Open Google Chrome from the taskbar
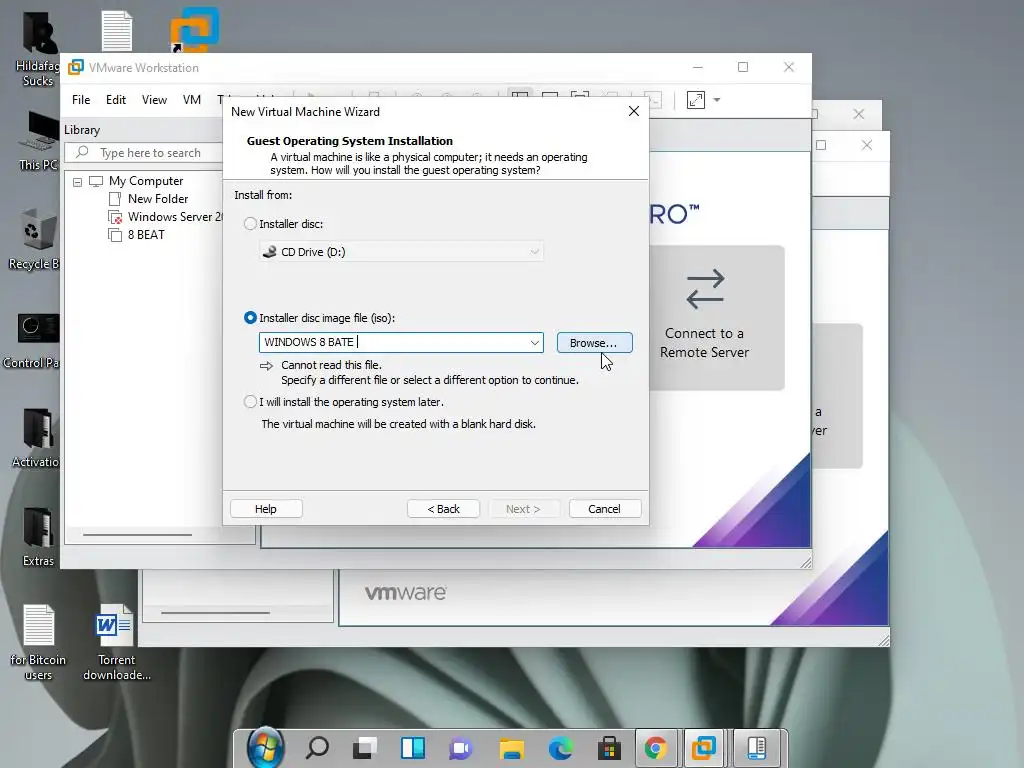The image size is (1024, 768). point(656,748)
